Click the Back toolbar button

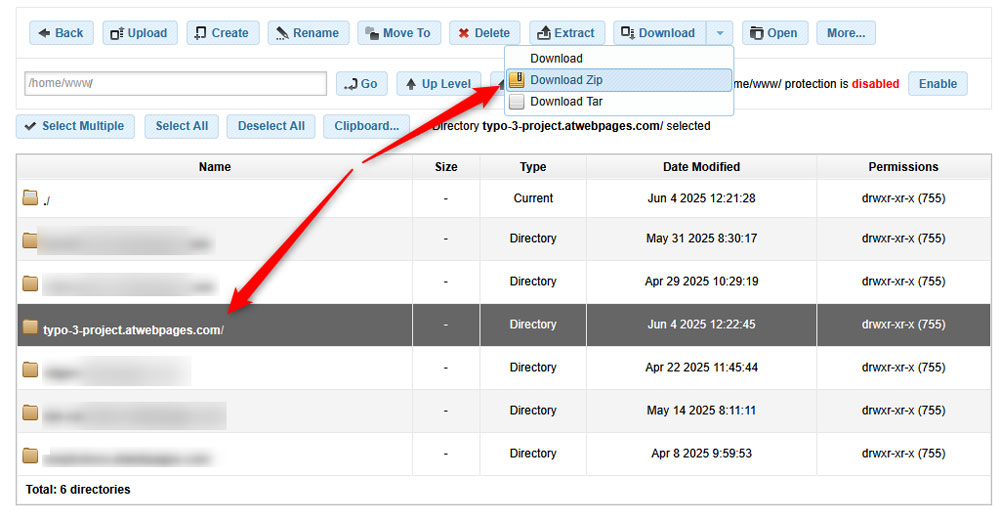point(62,33)
